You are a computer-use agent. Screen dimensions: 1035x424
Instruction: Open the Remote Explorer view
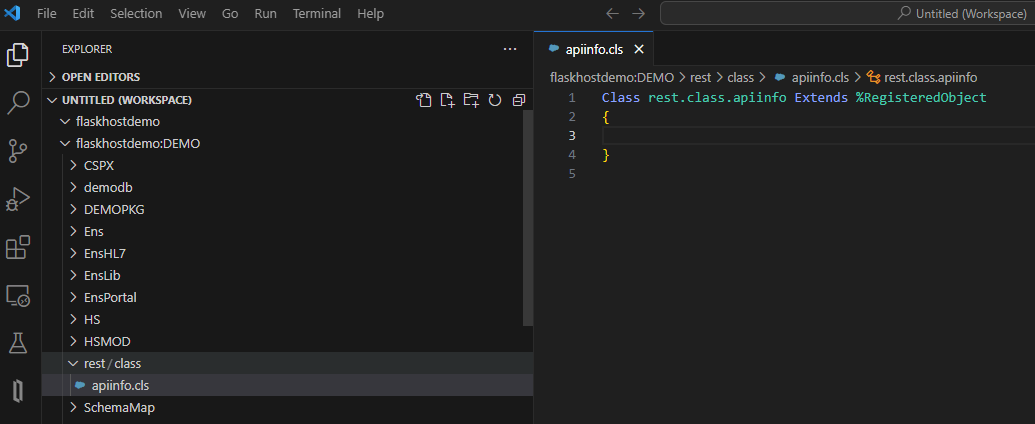(x=18, y=295)
